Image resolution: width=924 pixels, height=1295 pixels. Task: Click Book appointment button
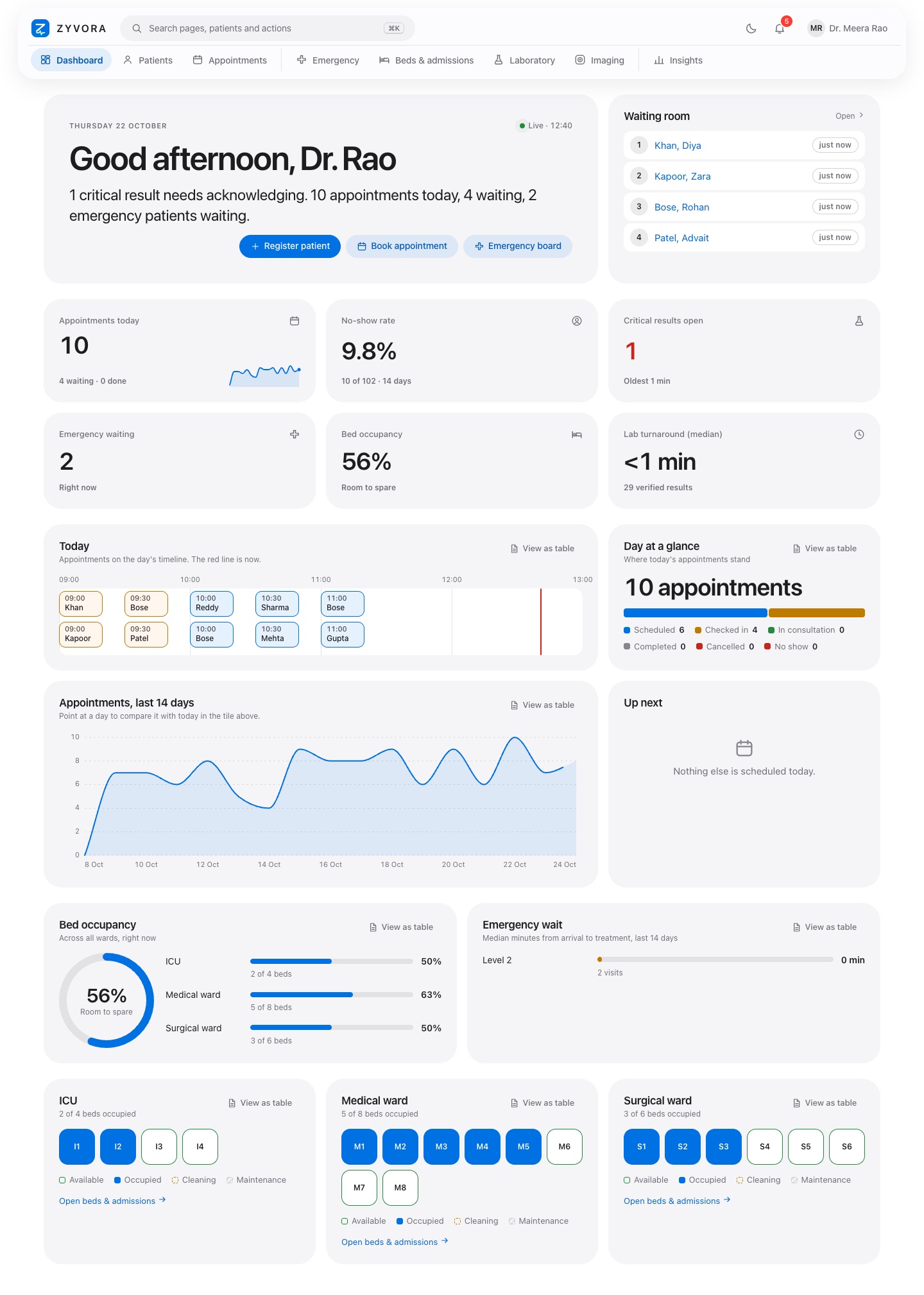[402, 246]
